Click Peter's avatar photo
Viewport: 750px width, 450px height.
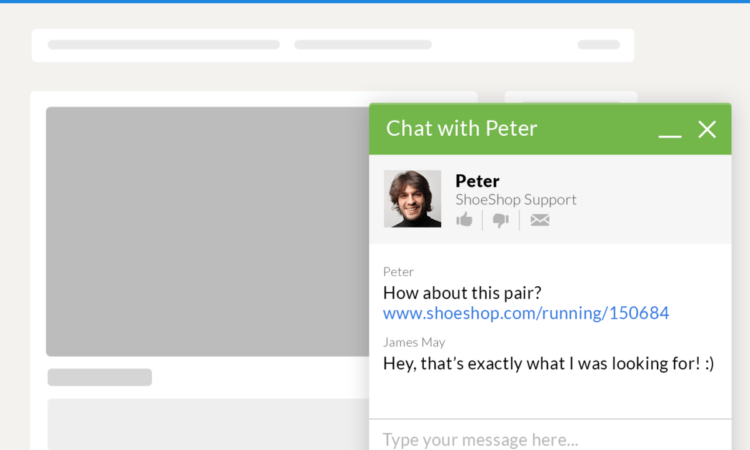tap(412, 199)
